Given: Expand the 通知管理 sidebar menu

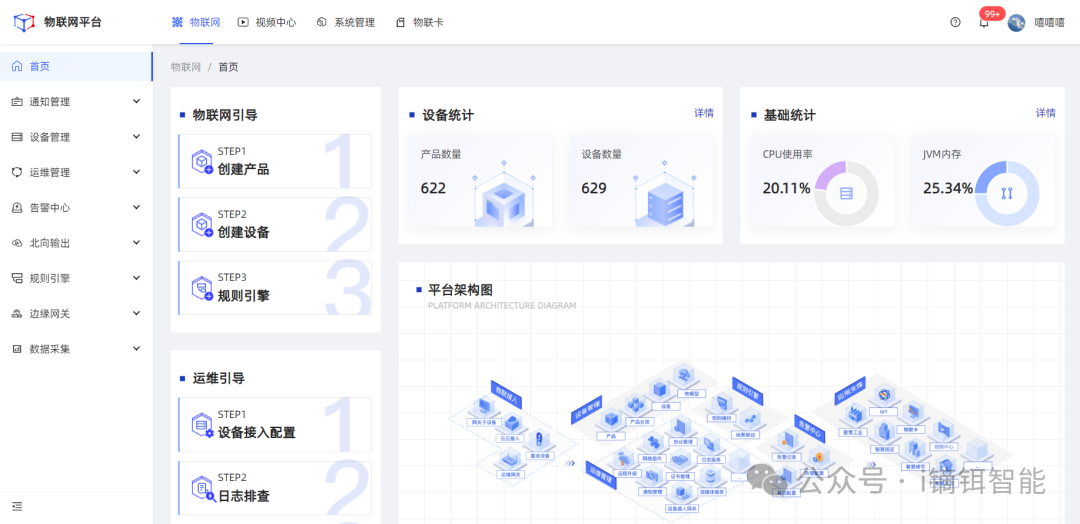Looking at the screenshot, I should point(75,102).
